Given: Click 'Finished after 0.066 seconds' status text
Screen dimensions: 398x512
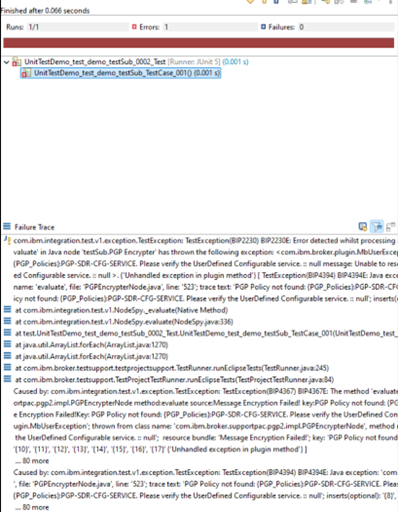Looking at the screenshot, I should click(45, 11).
